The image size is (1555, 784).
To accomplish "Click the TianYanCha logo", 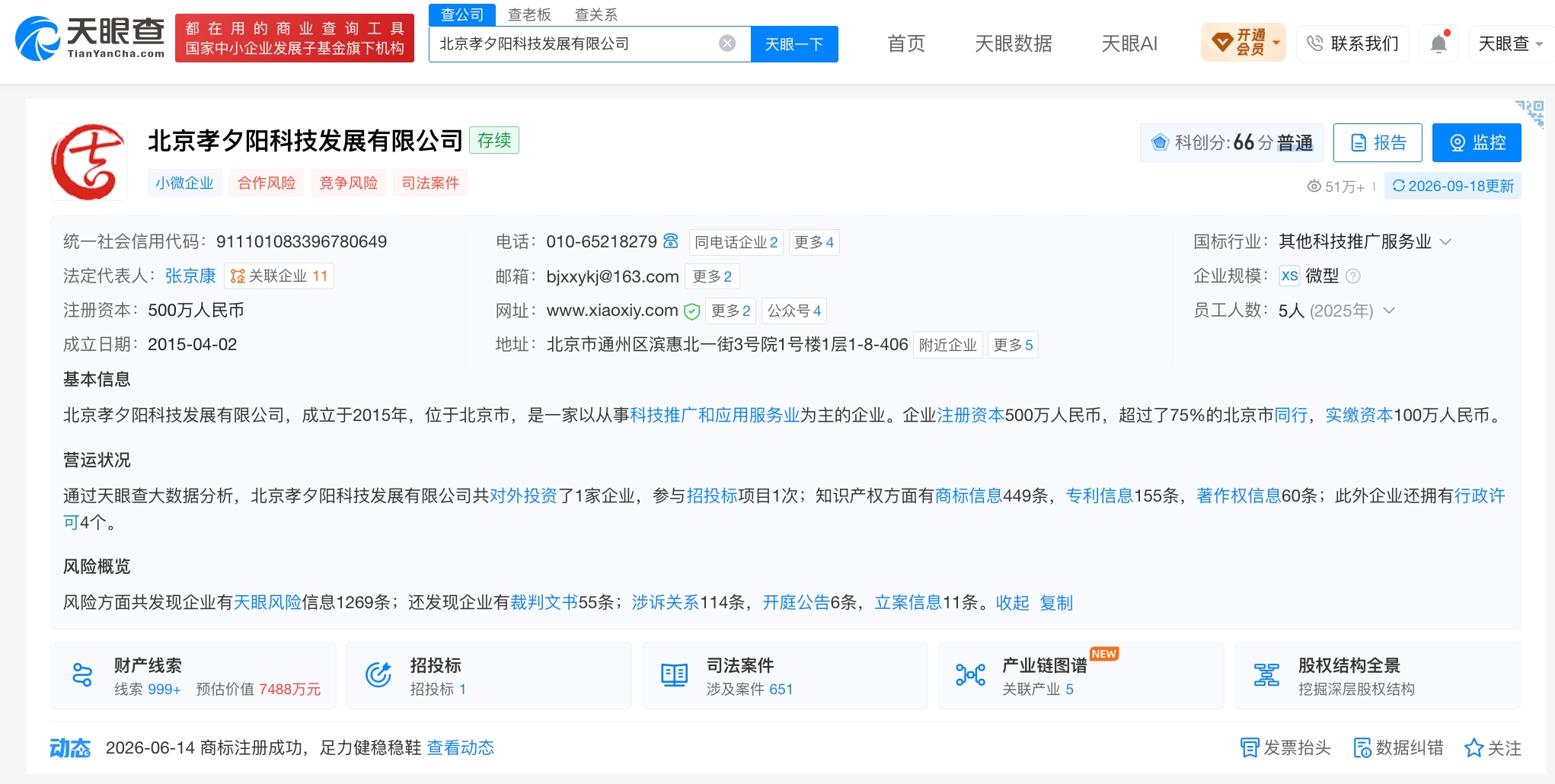I will click(x=90, y=38).
